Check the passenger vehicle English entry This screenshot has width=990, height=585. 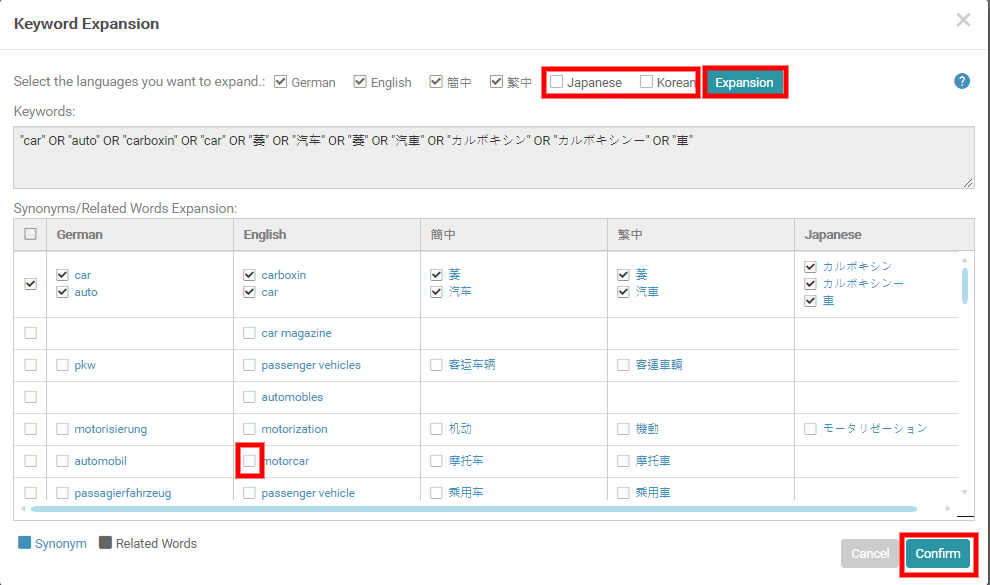tap(249, 492)
